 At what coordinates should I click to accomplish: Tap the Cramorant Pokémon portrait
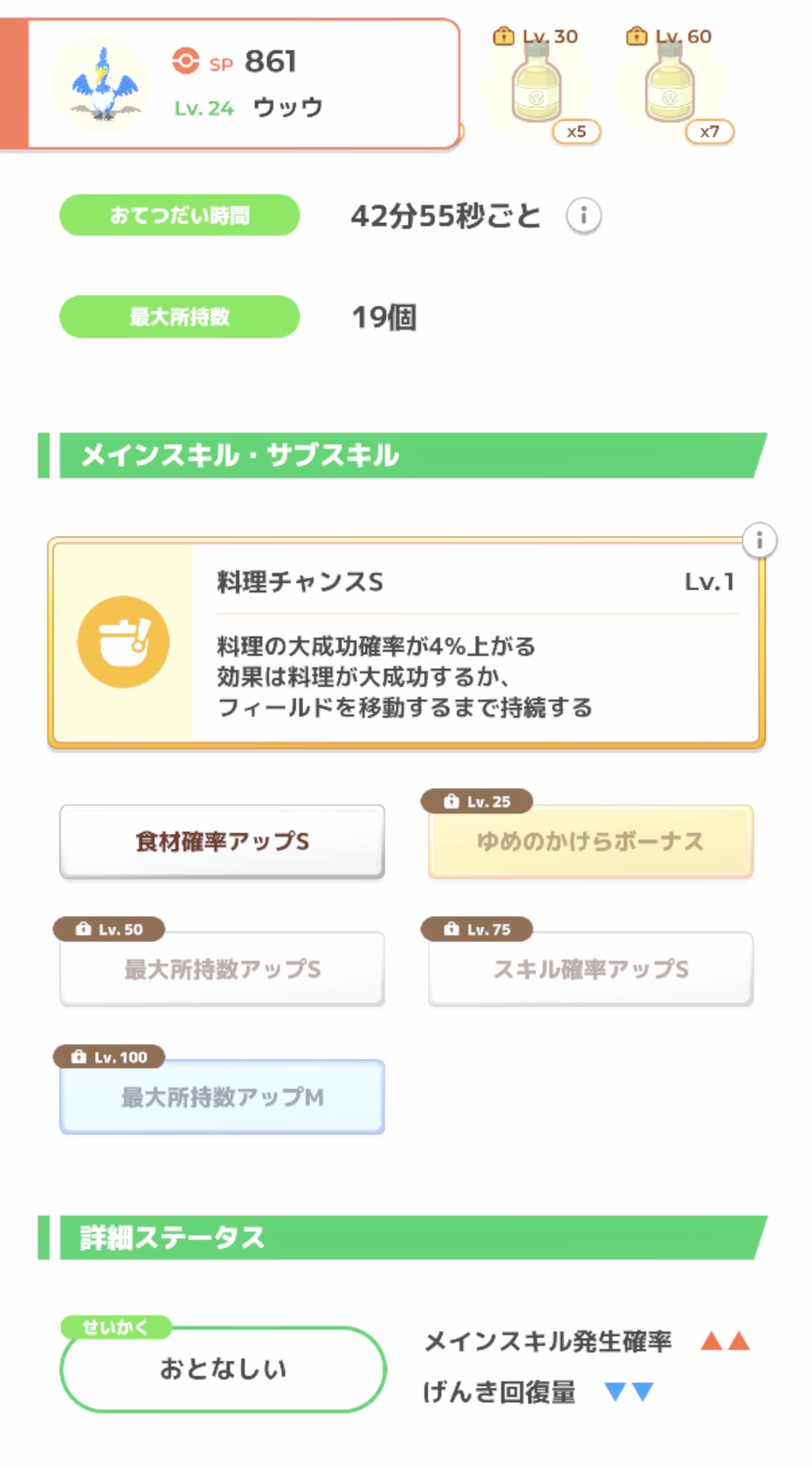pyautogui.click(x=102, y=85)
